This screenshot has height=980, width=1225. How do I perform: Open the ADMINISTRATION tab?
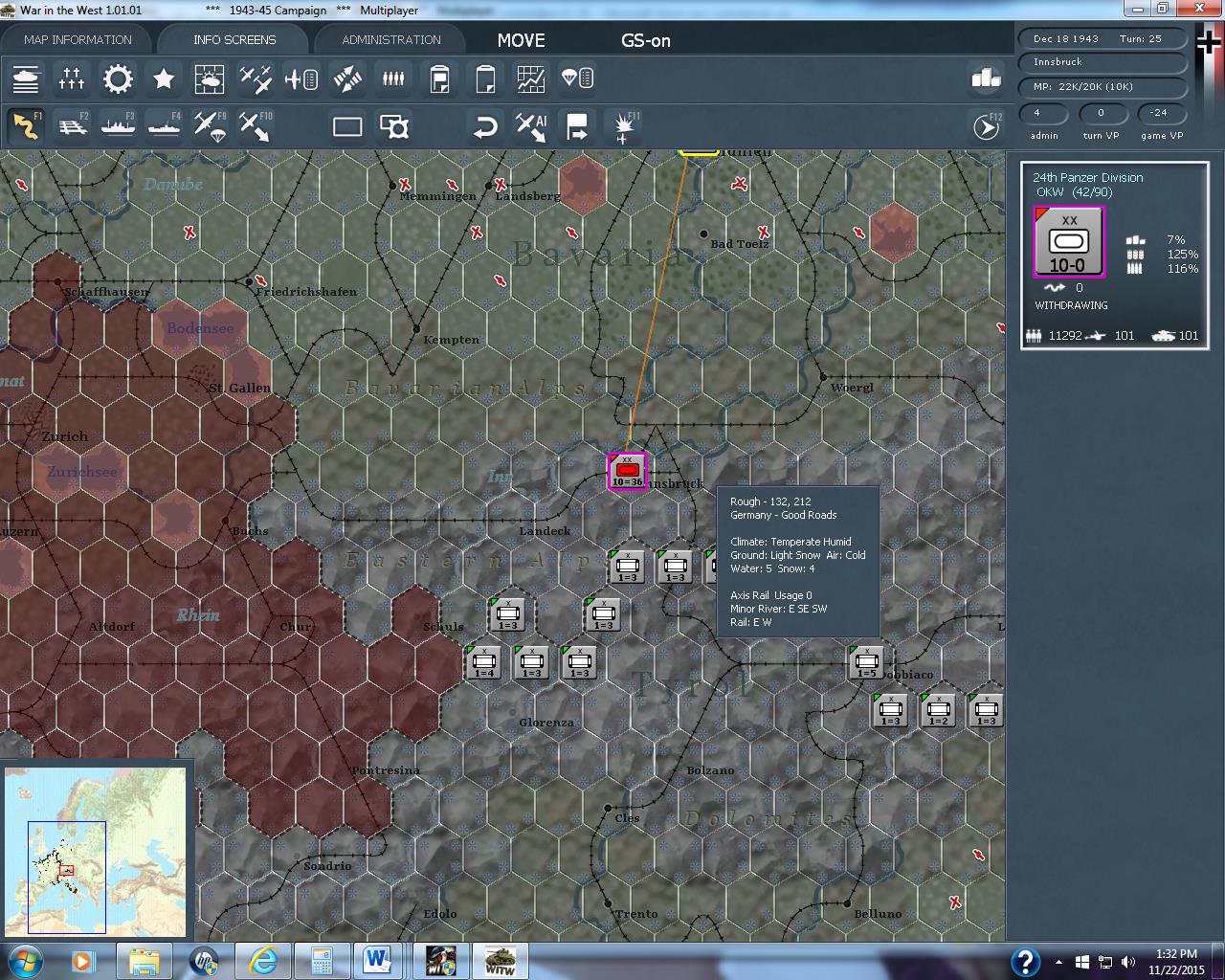391,39
